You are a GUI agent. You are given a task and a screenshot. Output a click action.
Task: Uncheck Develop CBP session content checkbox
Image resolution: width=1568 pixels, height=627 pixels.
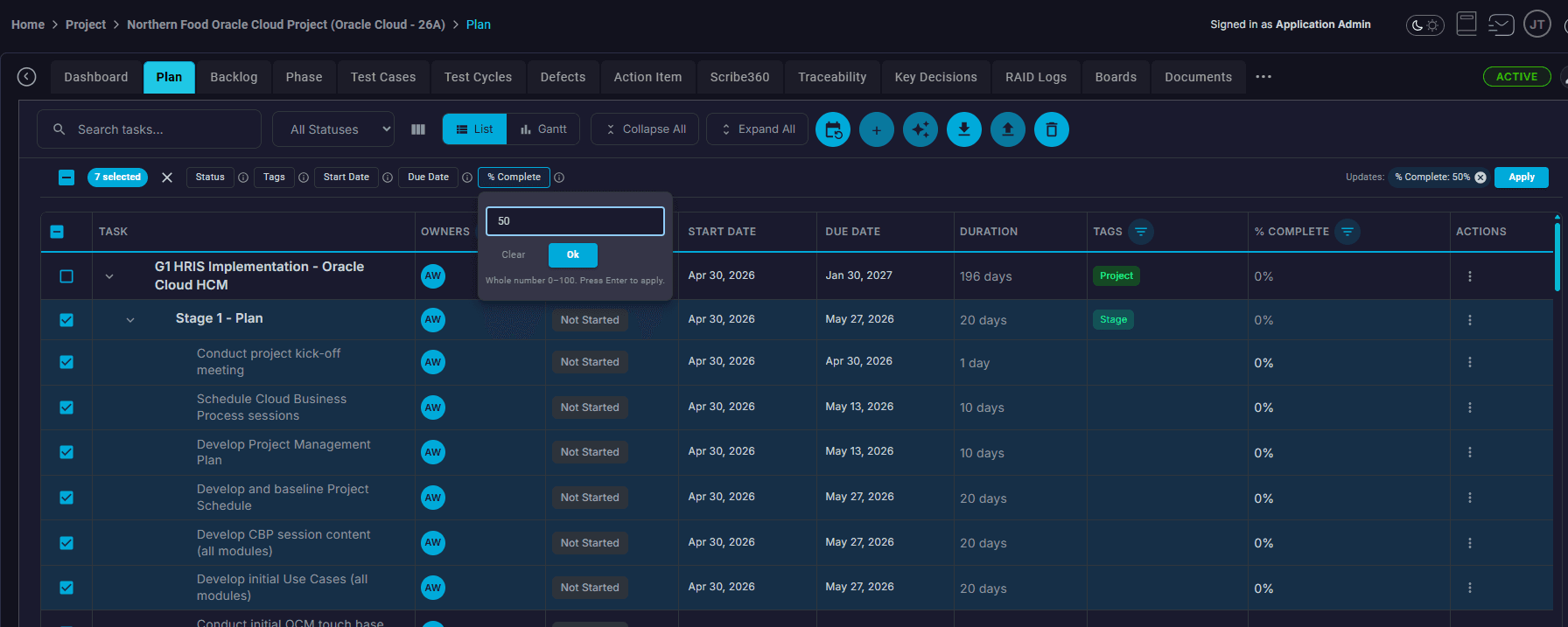(66, 543)
